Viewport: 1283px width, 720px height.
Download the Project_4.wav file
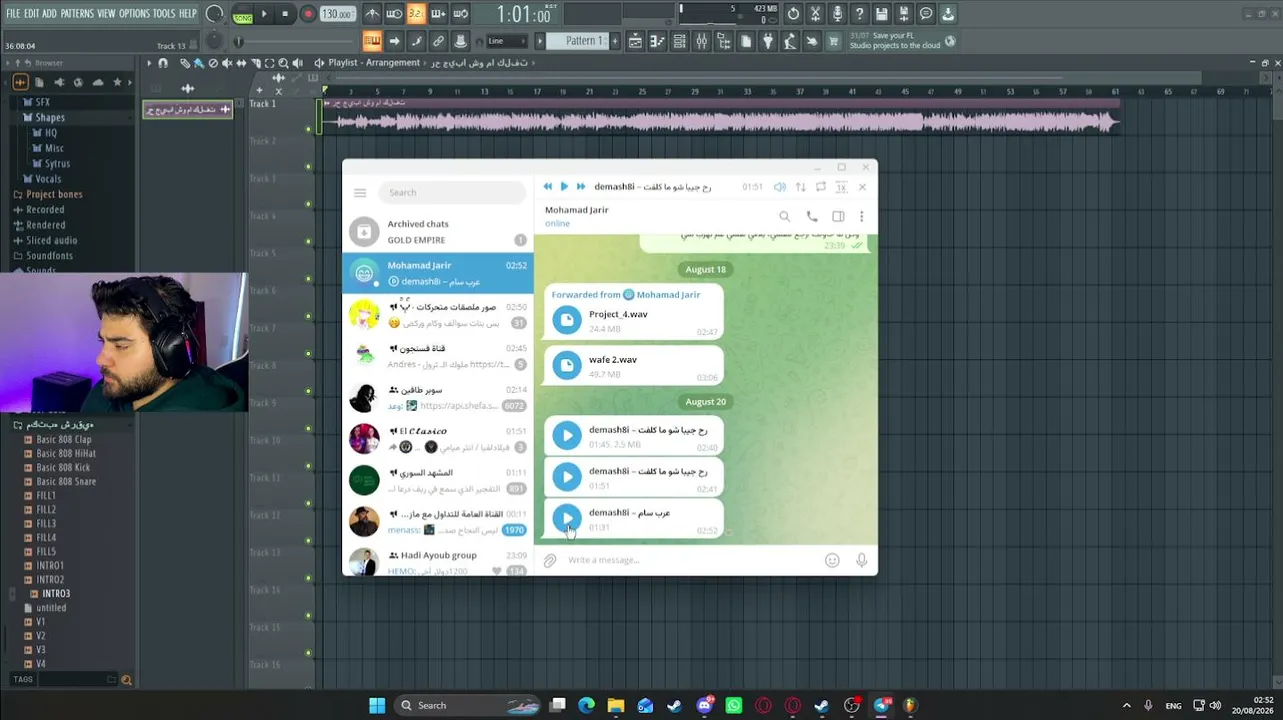(x=567, y=319)
